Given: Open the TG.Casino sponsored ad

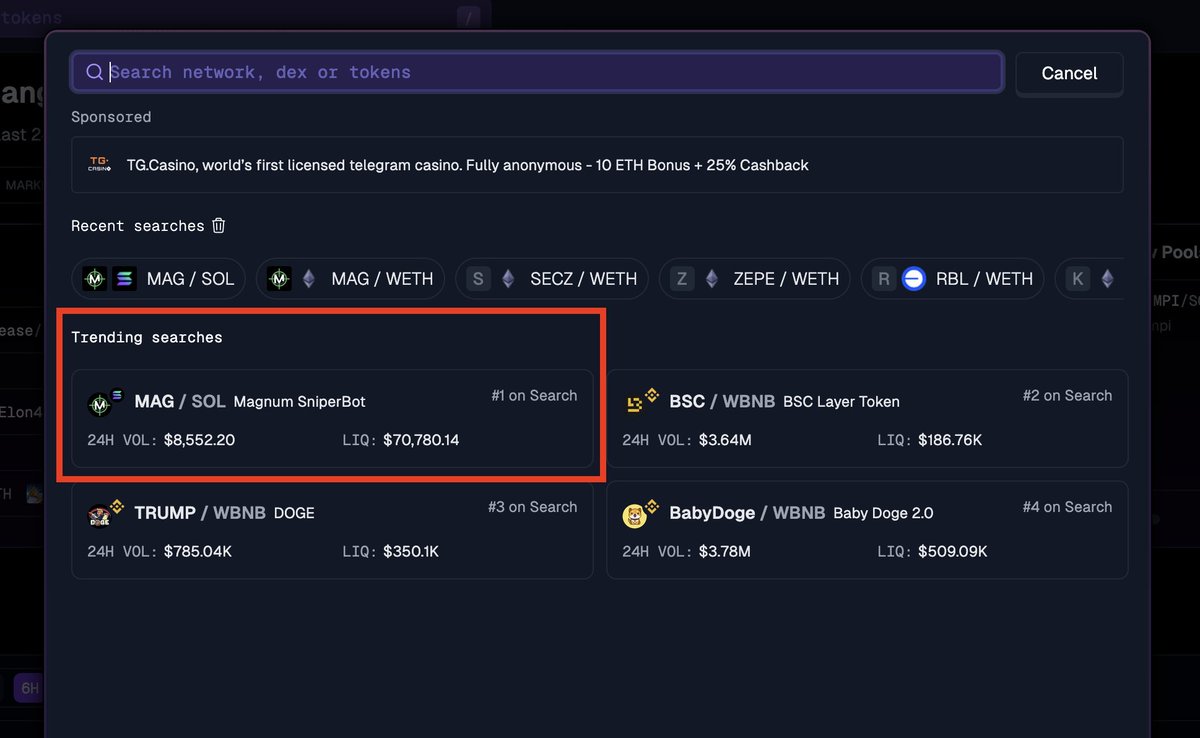Looking at the screenshot, I should (x=597, y=165).
